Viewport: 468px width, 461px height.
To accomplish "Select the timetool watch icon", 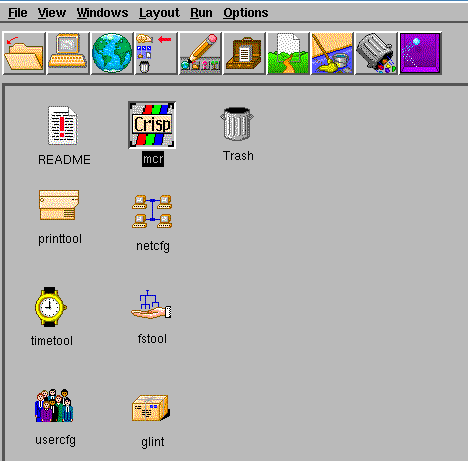I will click(x=50, y=307).
